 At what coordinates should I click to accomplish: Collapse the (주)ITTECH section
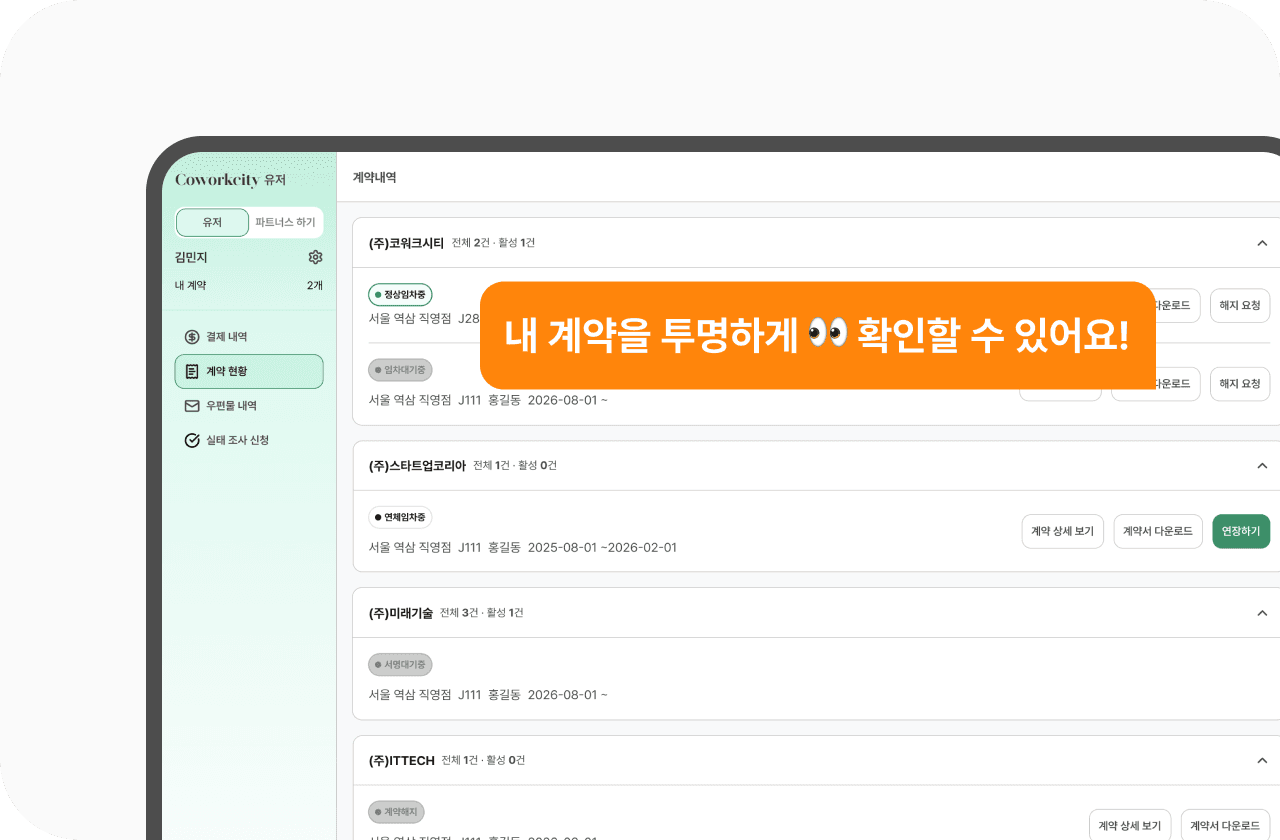click(1262, 760)
